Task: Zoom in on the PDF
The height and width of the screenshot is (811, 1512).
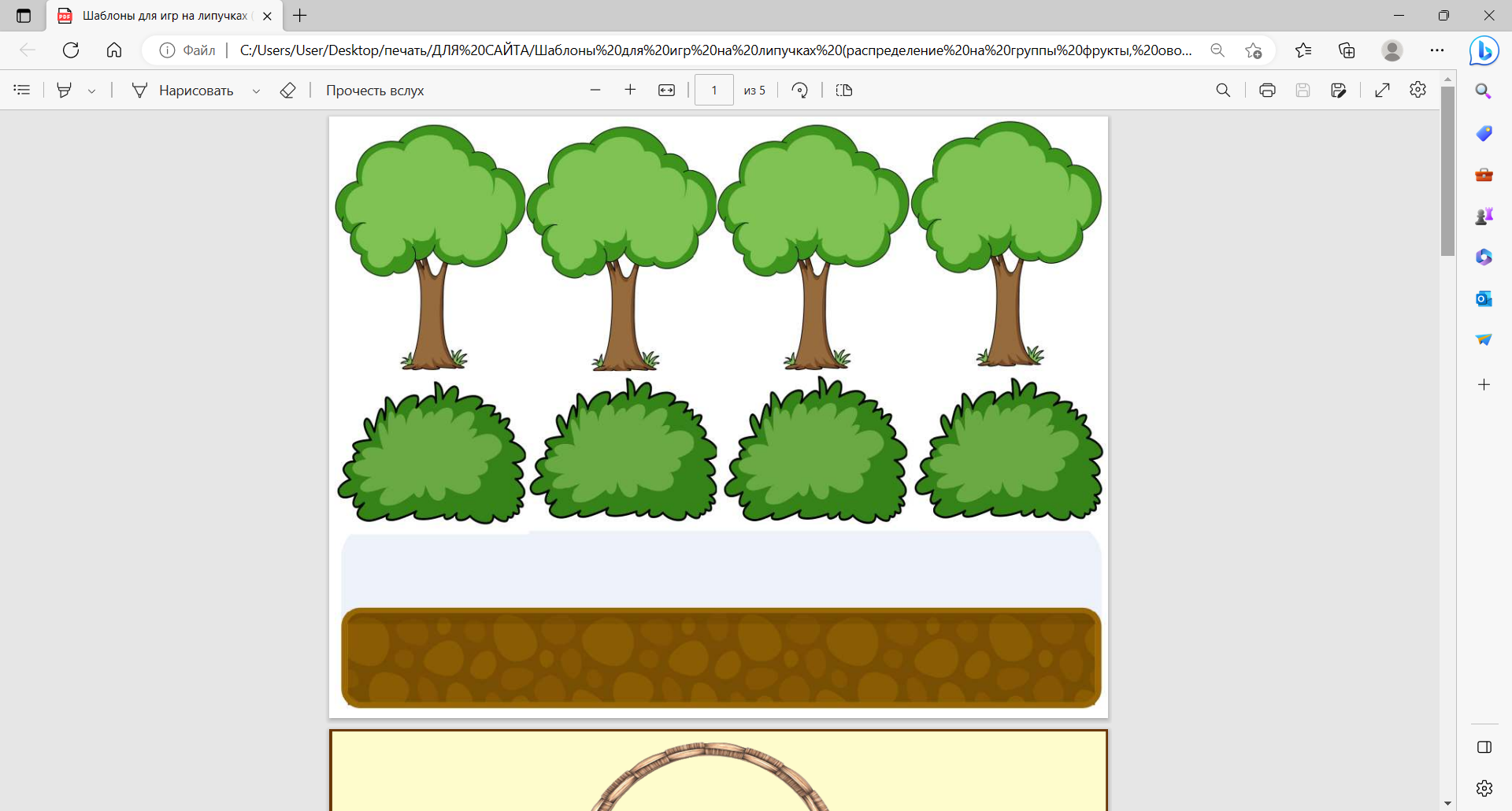Action: click(630, 91)
